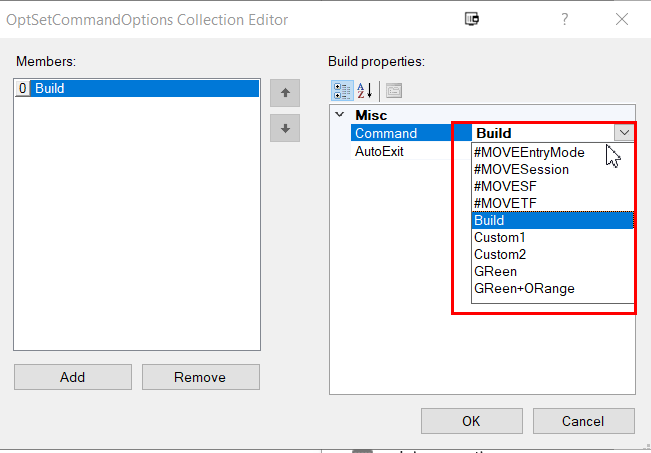Choose #MOVEEntryMode from the list
The image size is (651, 453).
click(x=529, y=152)
